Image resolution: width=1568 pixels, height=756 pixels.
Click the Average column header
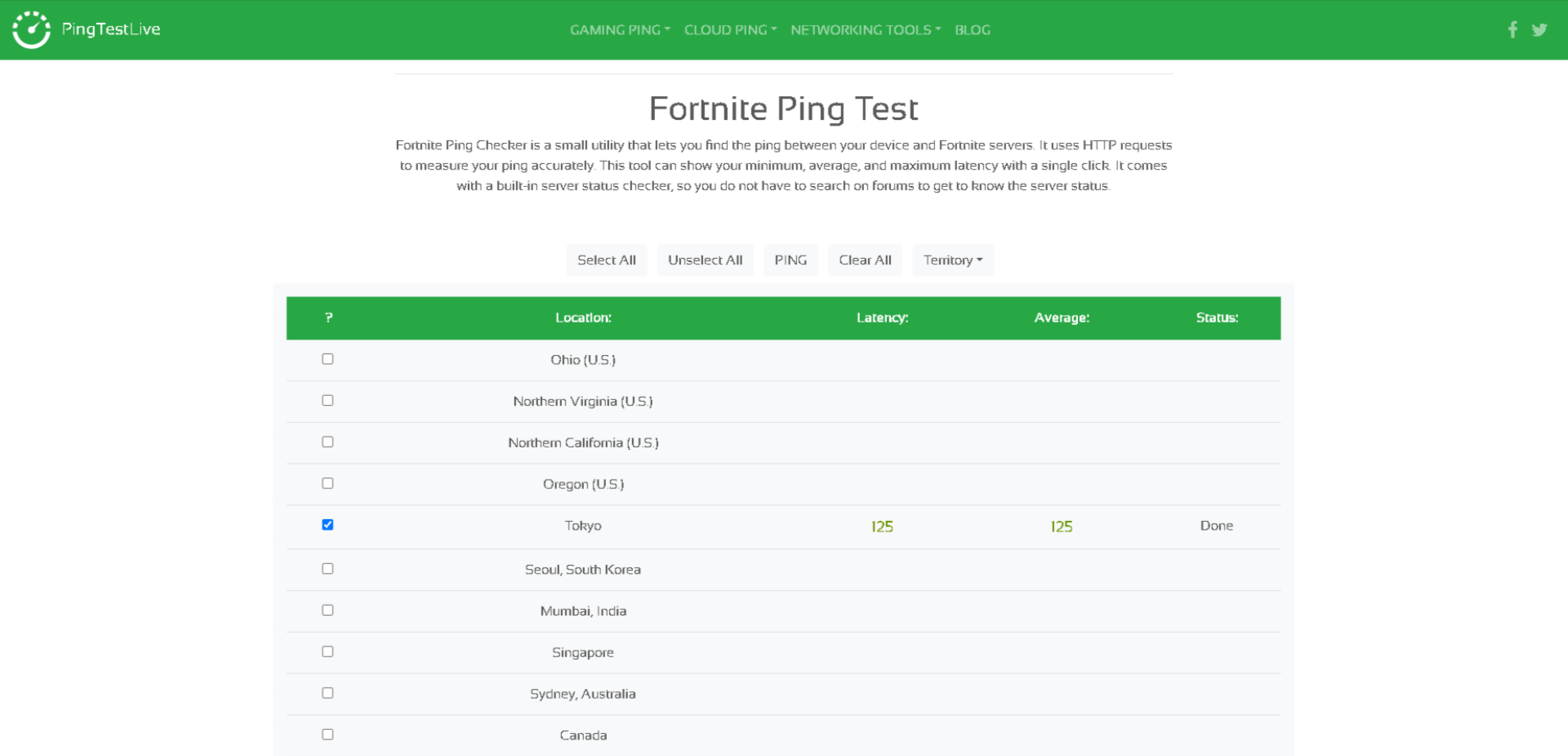[1062, 318]
